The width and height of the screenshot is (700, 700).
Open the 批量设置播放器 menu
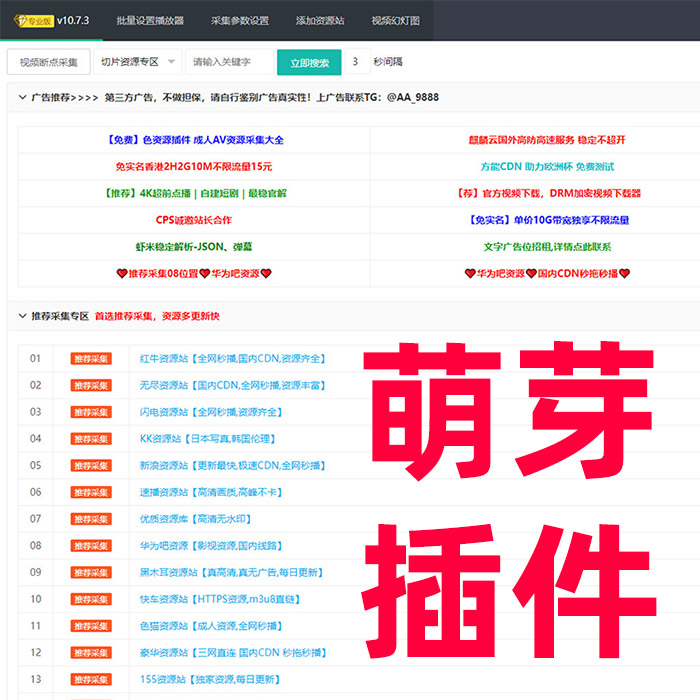point(150,20)
